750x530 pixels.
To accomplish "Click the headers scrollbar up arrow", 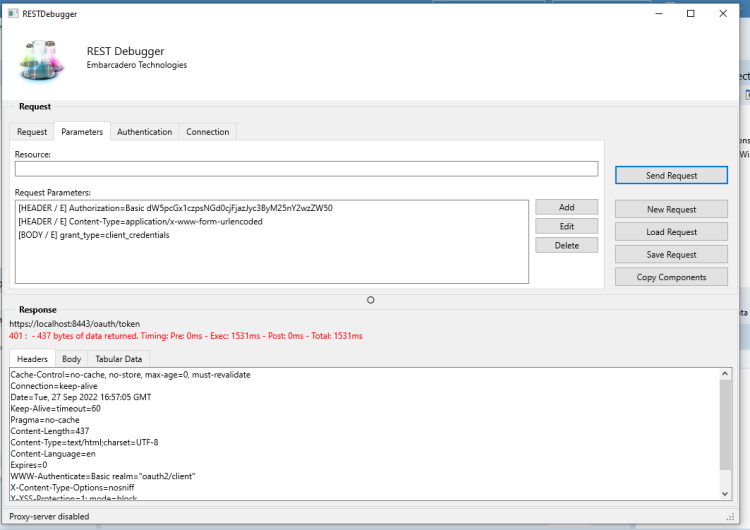I will (x=725, y=374).
